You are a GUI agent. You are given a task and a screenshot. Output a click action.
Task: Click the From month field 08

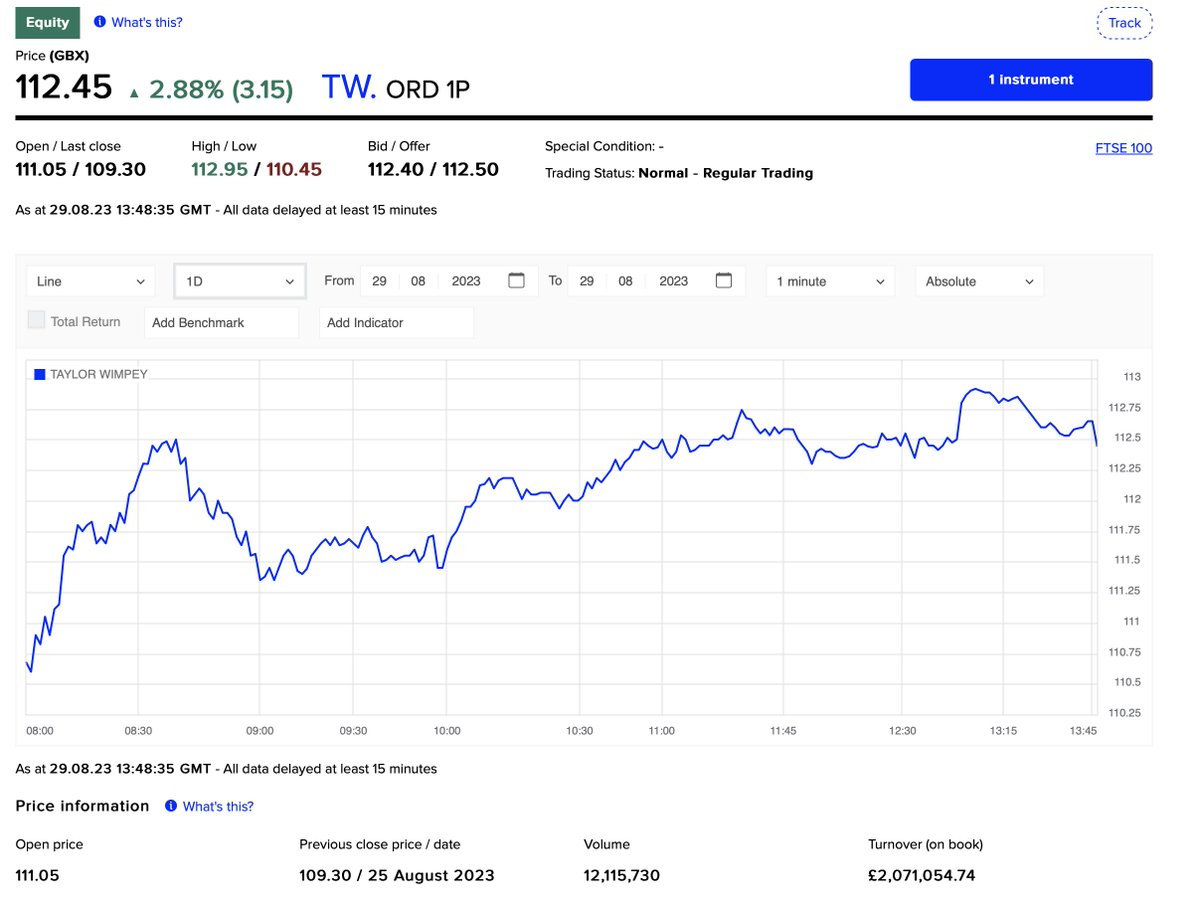point(418,281)
